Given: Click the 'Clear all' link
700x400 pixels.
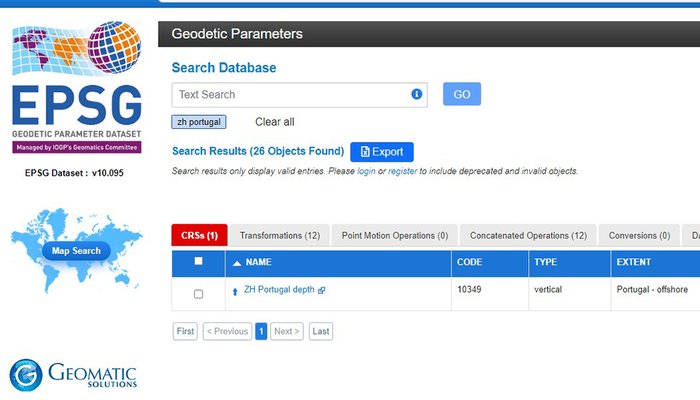Looking at the screenshot, I should pyautogui.click(x=274, y=122).
